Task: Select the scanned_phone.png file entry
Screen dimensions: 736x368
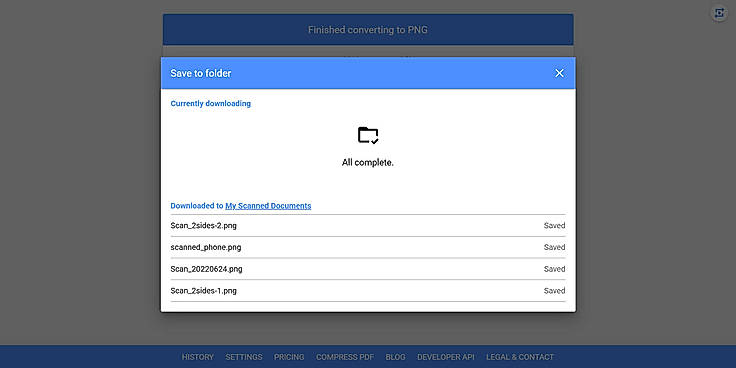Action: tap(368, 247)
